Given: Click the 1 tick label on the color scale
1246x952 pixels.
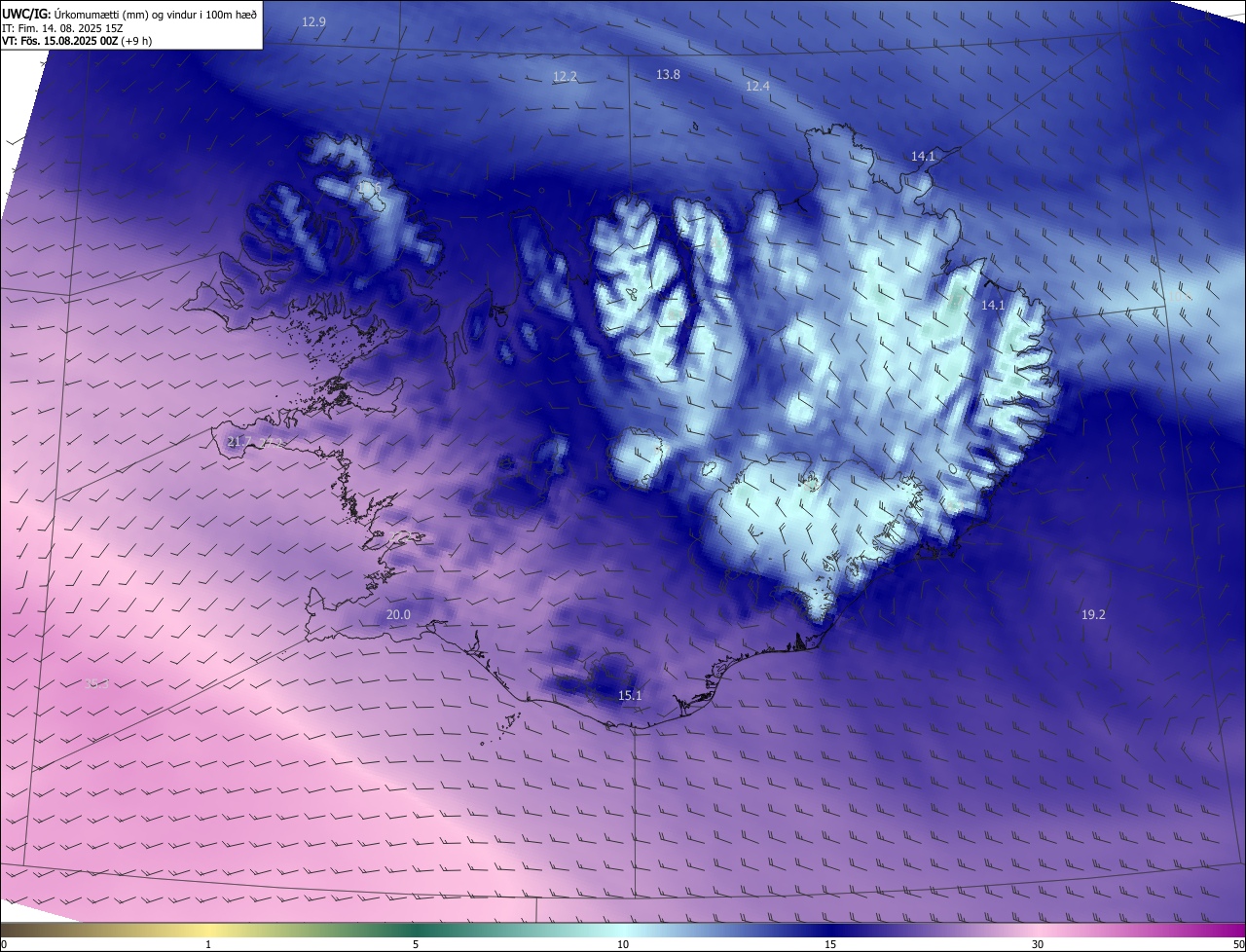Looking at the screenshot, I should [208, 944].
